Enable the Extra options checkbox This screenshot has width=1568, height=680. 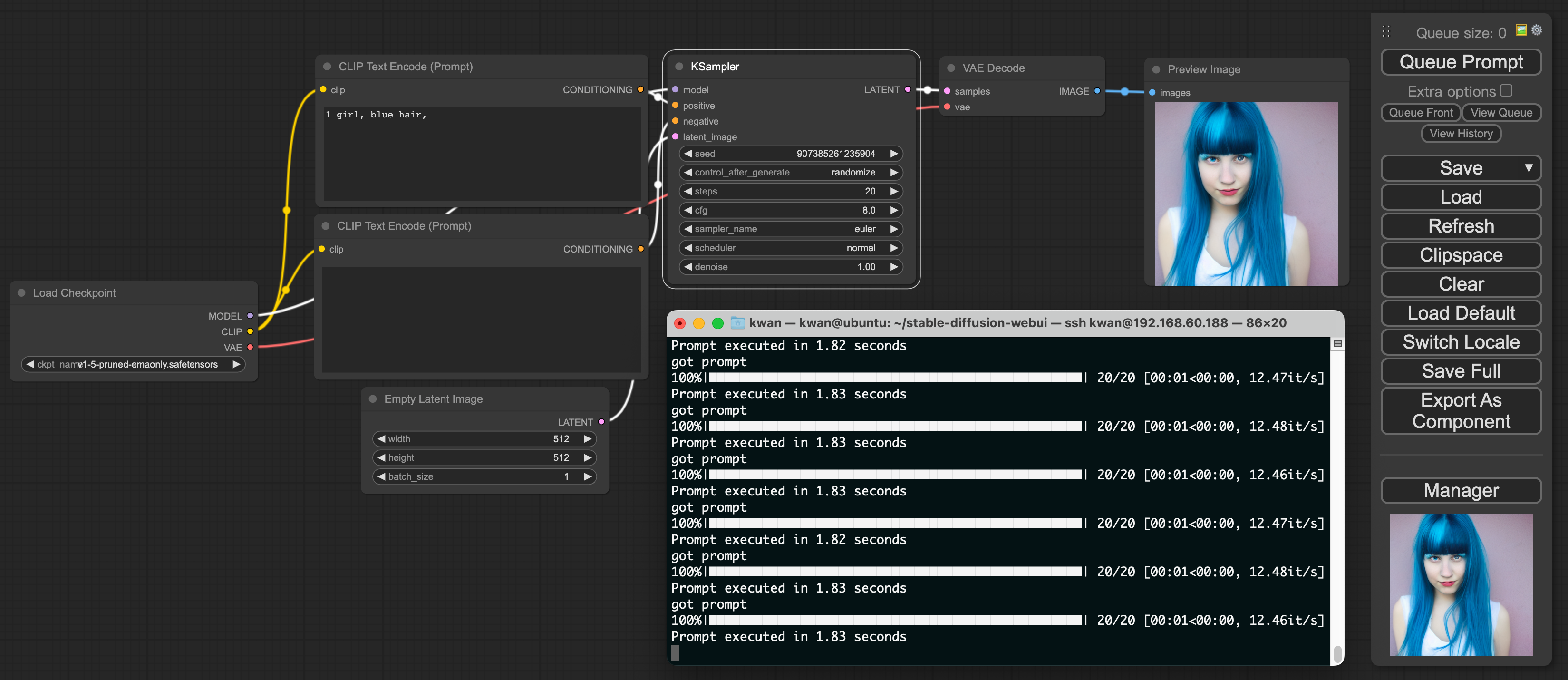click(1507, 89)
